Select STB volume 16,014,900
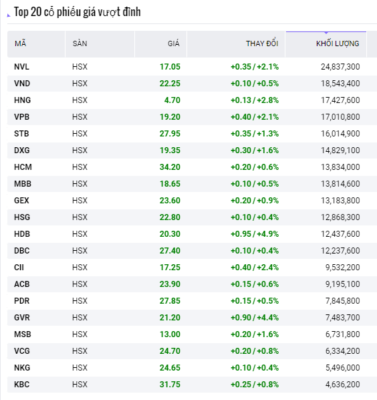 (x=340, y=134)
